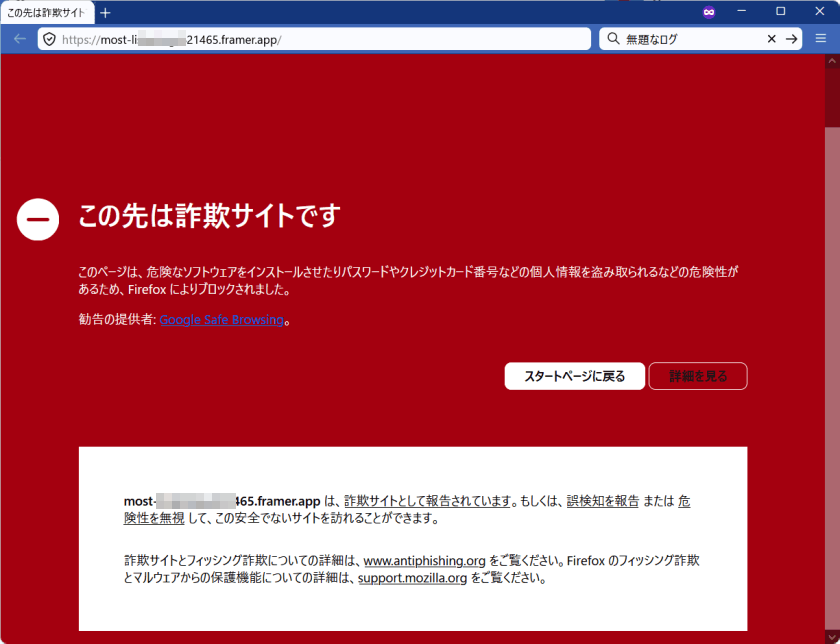Click the 誤検知を報告 link

coord(603,501)
